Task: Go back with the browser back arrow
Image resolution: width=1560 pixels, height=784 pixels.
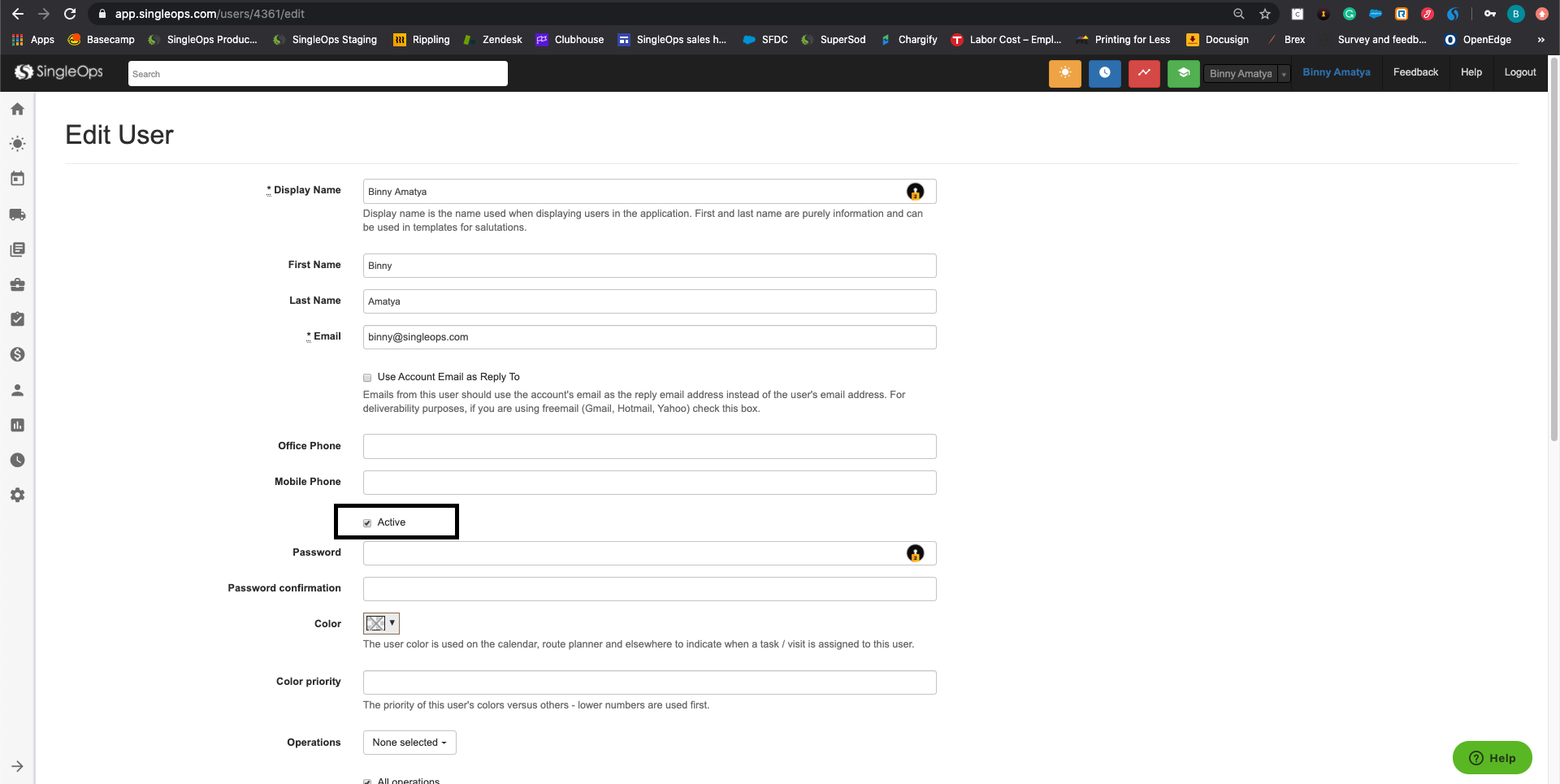Action: click(18, 14)
